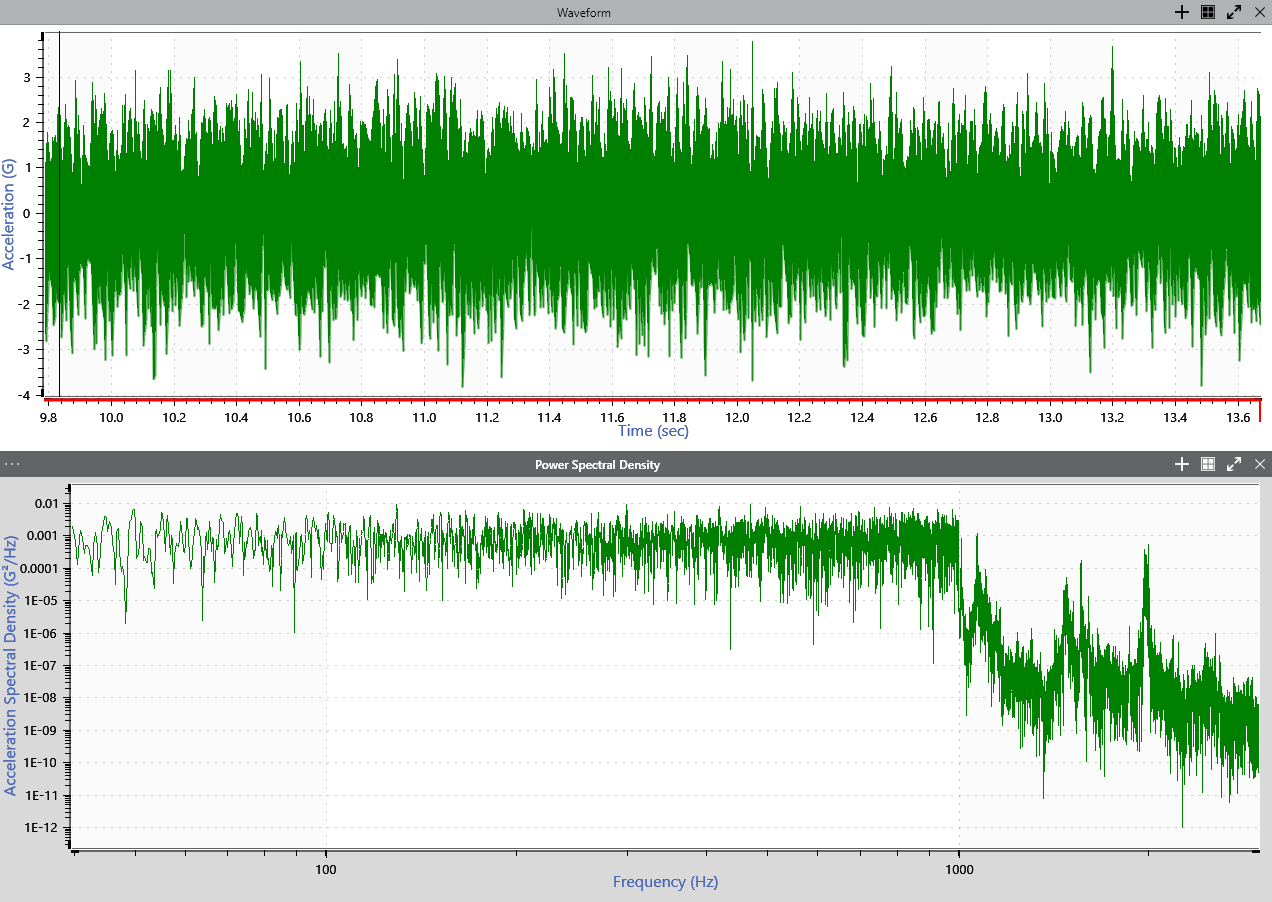This screenshot has height=902, width=1272.
Task: Select the grid layout icon on the PSD panel
Action: (x=1207, y=464)
